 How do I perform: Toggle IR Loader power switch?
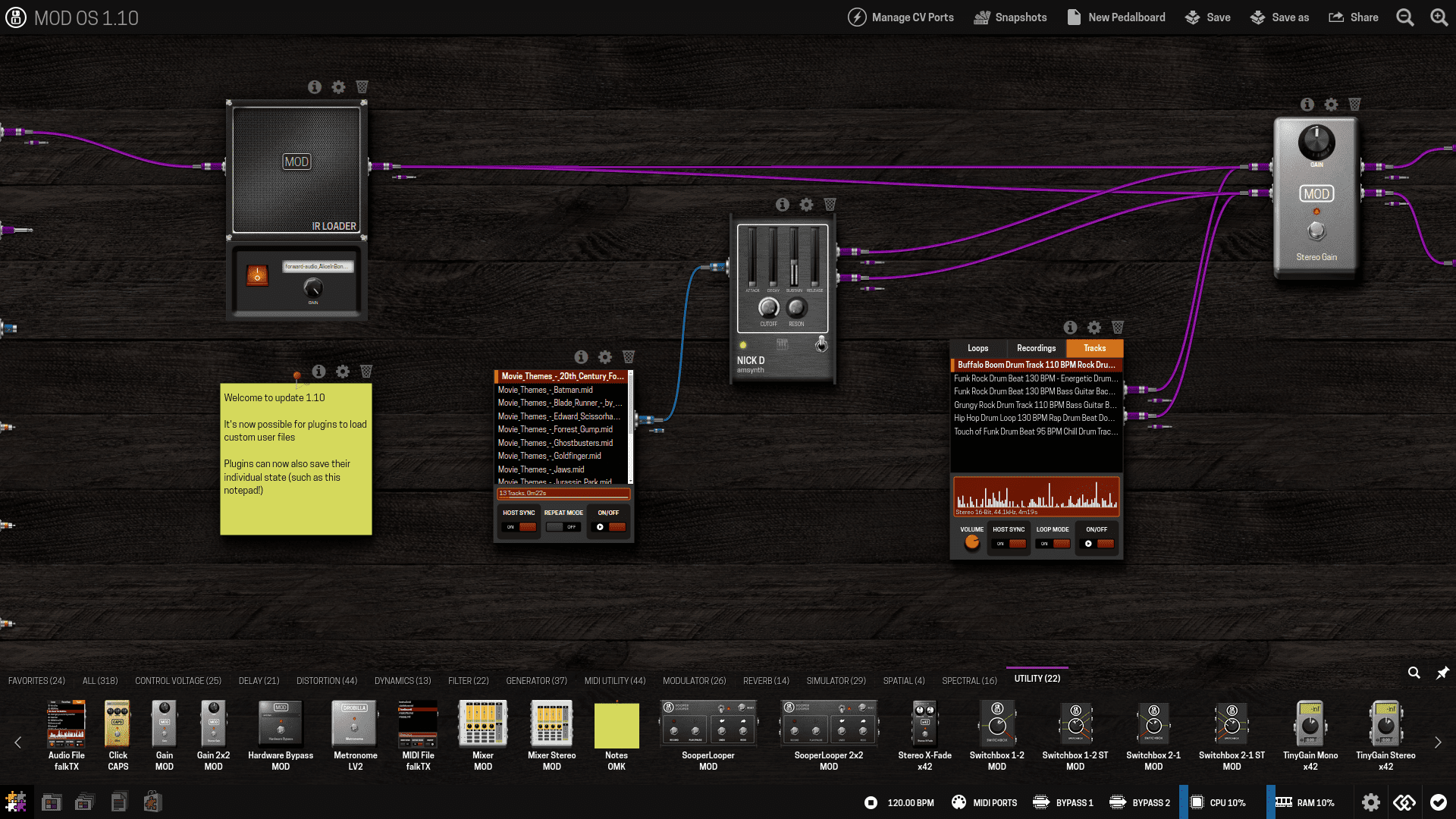coord(257,275)
